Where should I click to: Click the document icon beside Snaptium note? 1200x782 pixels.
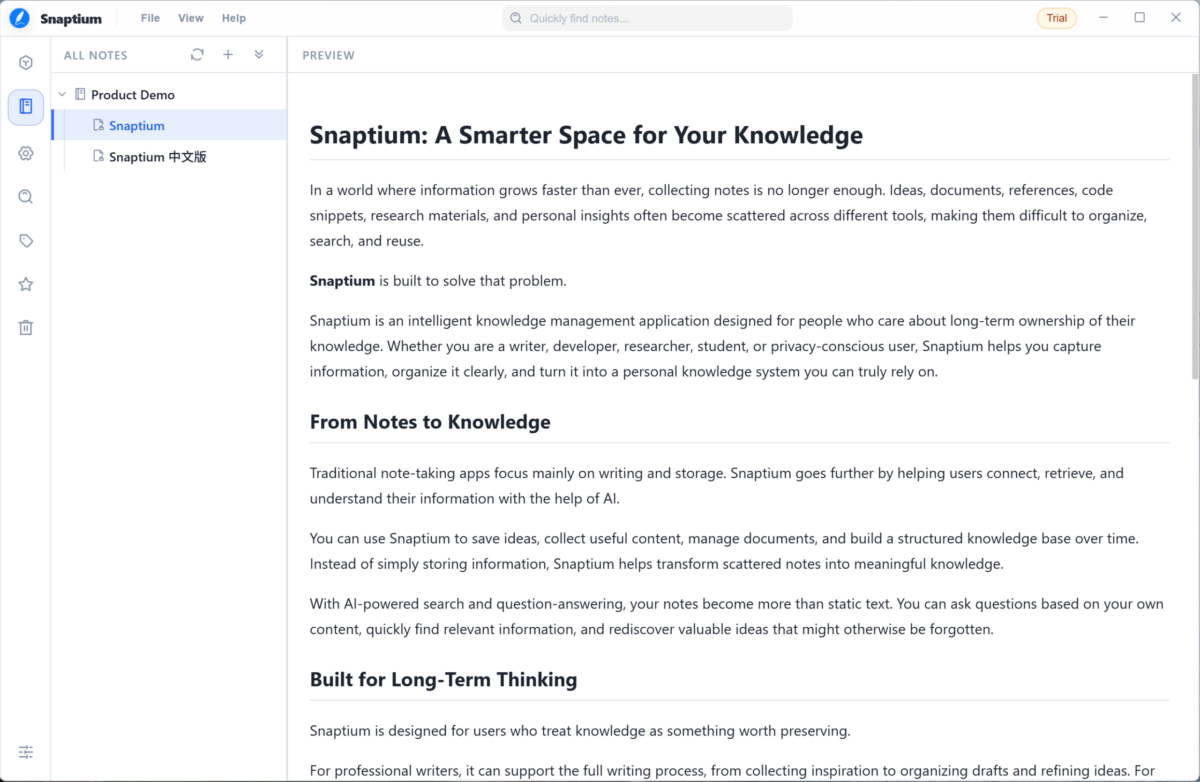98,126
